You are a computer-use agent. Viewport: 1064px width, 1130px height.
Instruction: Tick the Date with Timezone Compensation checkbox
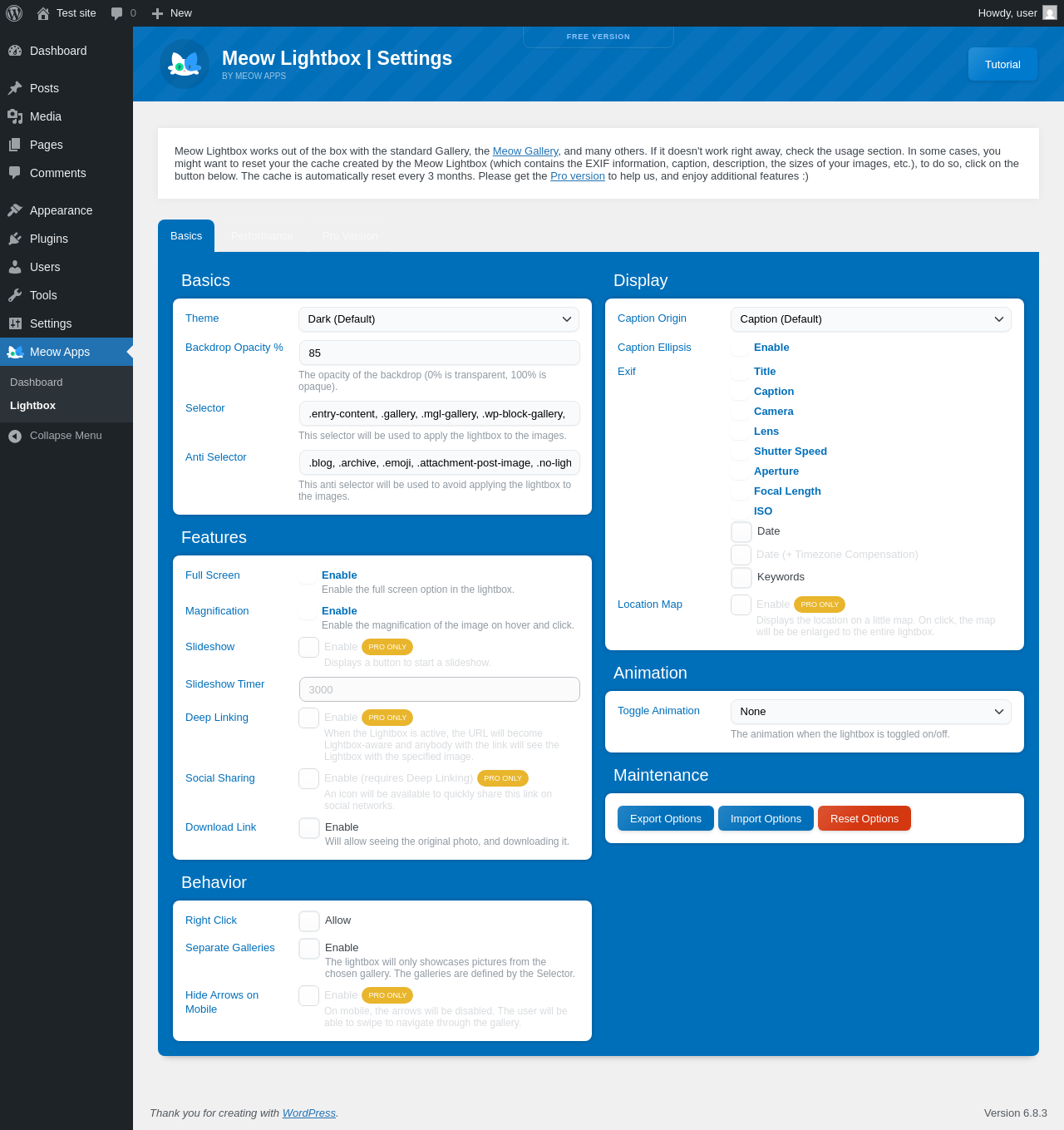(x=741, y=555)
